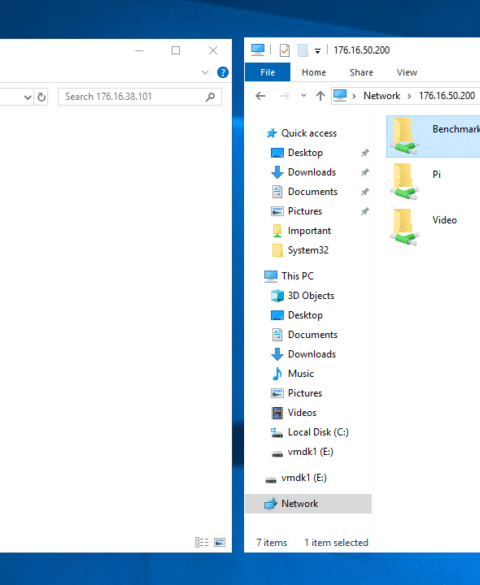Click Network in the address bar breadcrumb
Viewport: 480px width, 585px height.
[x=382, y=96]
